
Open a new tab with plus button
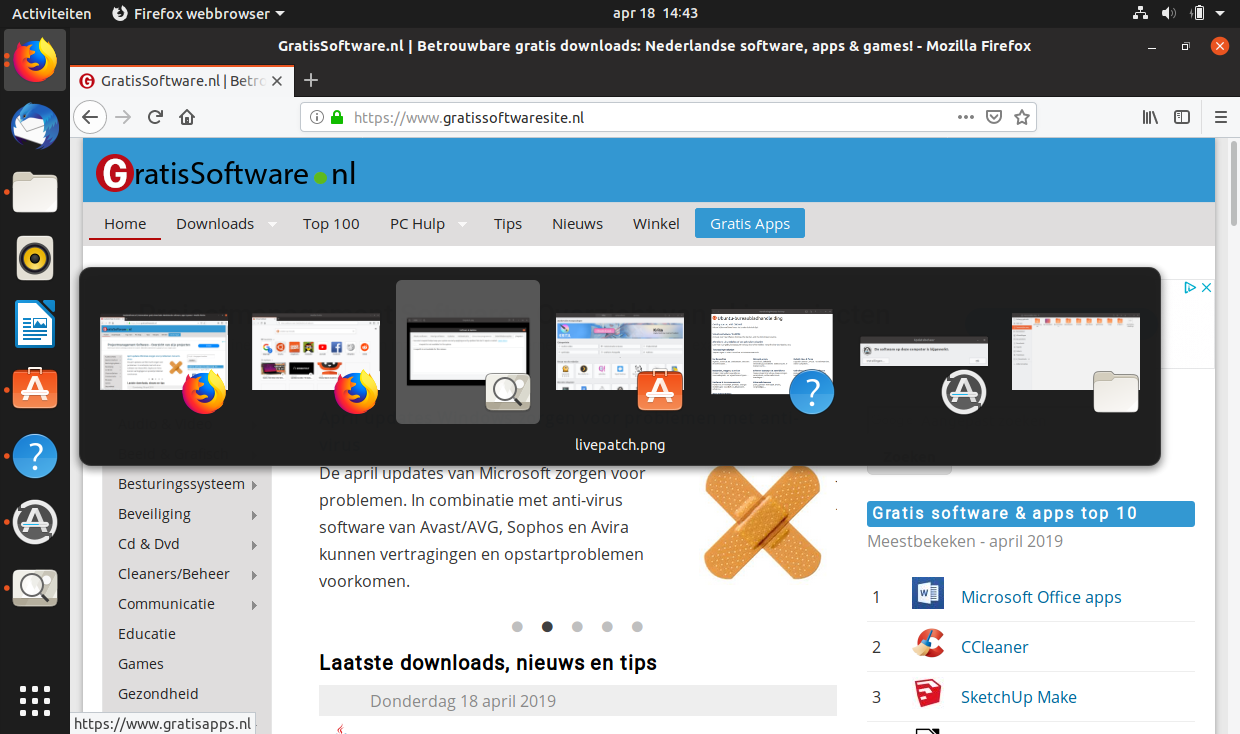(311, 81)
